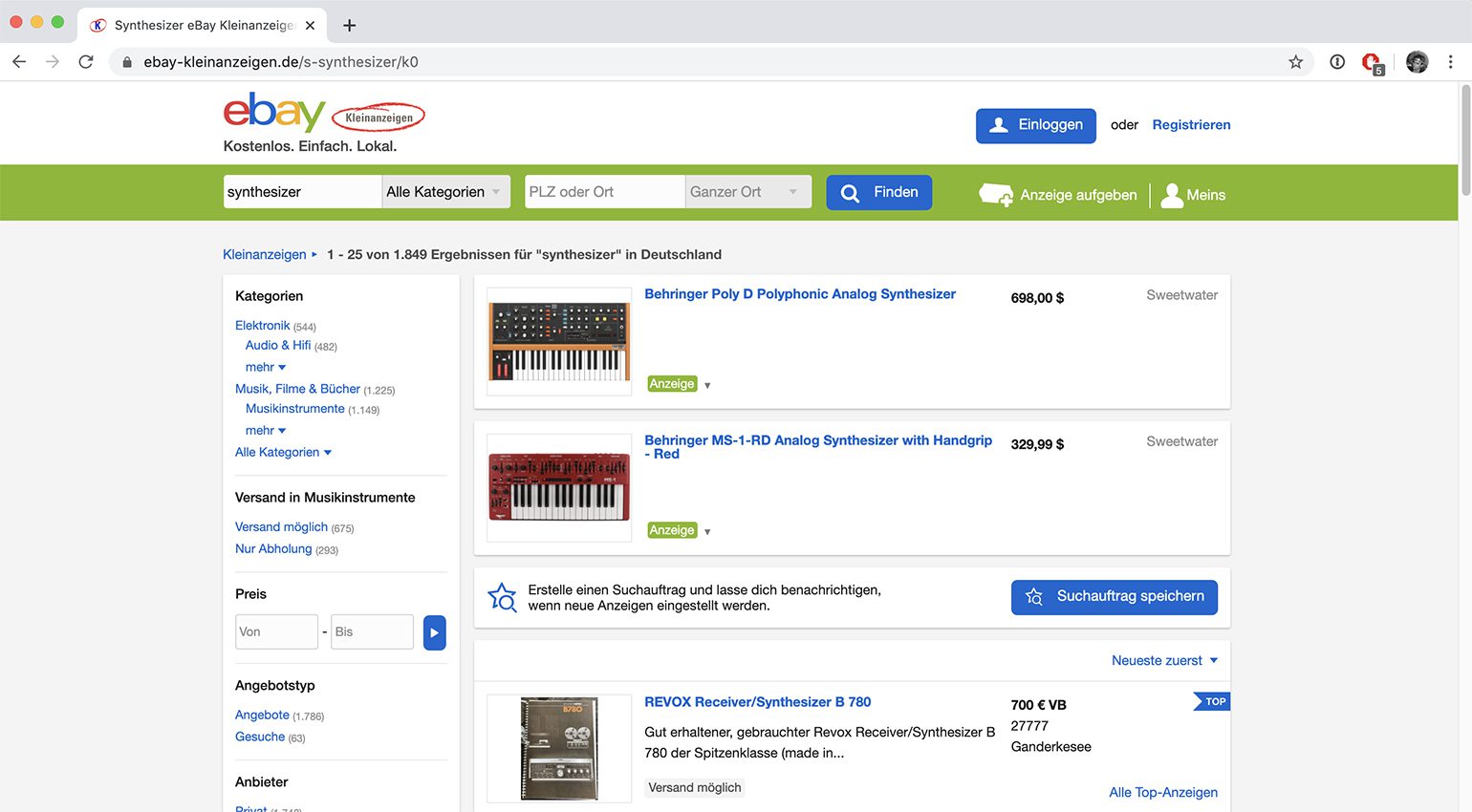
Task: Click Alle Top-Anzeigen link
Action: (x=1163, y=792)
